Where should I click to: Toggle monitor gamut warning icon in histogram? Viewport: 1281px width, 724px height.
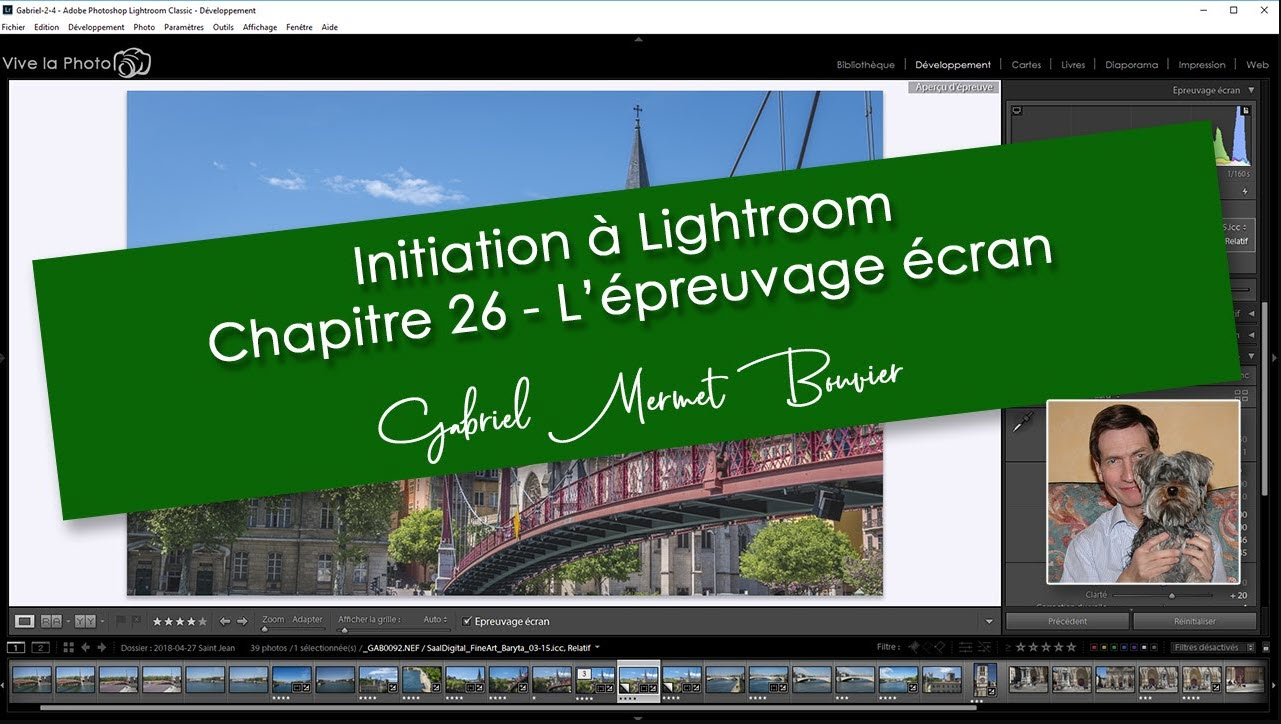(x=1016, y=110)
